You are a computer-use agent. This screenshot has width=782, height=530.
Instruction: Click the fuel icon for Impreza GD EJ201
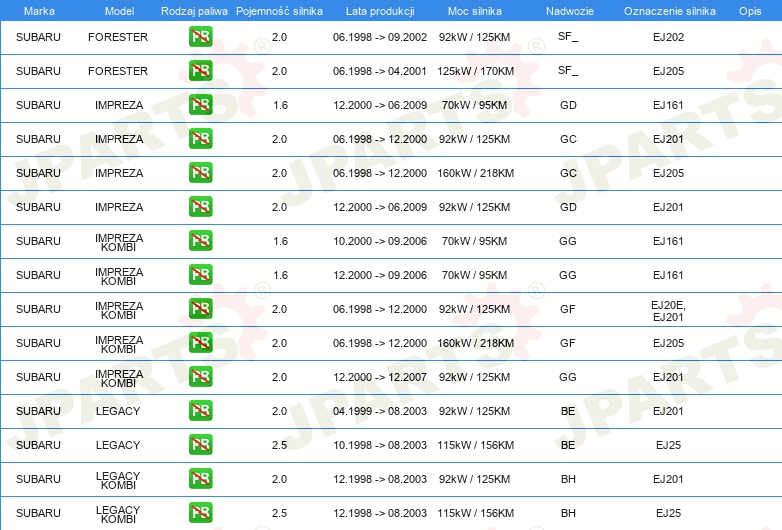coord(200,206)
